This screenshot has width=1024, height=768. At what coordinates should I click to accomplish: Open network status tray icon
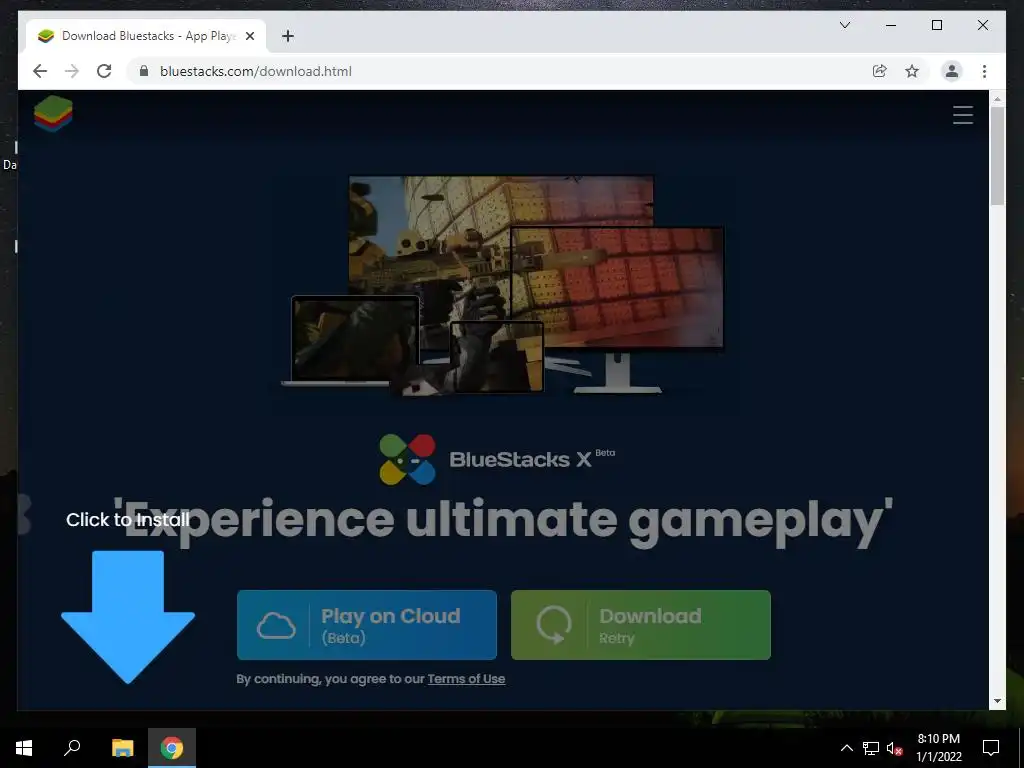(x=871, y=748)
